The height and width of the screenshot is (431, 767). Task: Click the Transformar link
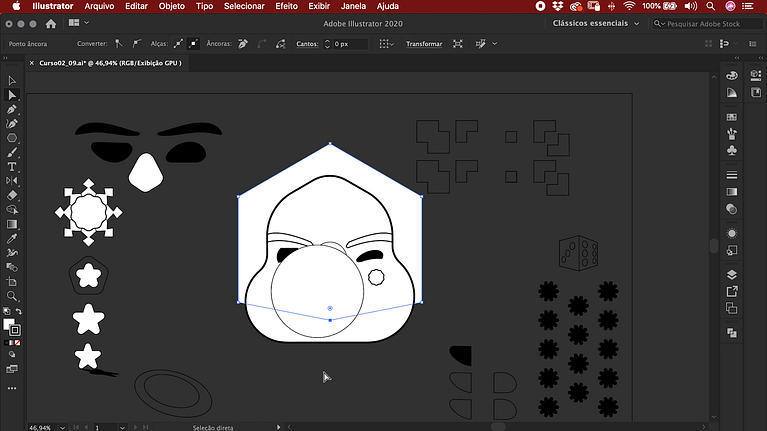pos(423,44)
